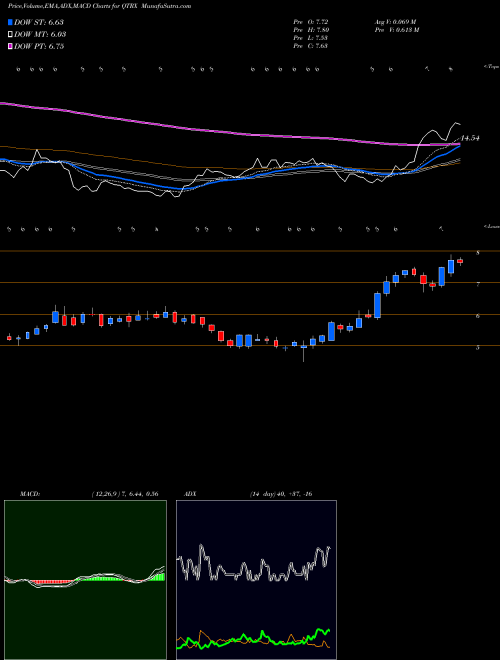Click the 'Pre H: 7.89' value
This screenshot has height=660, width=500.
[x=311, y=30]
